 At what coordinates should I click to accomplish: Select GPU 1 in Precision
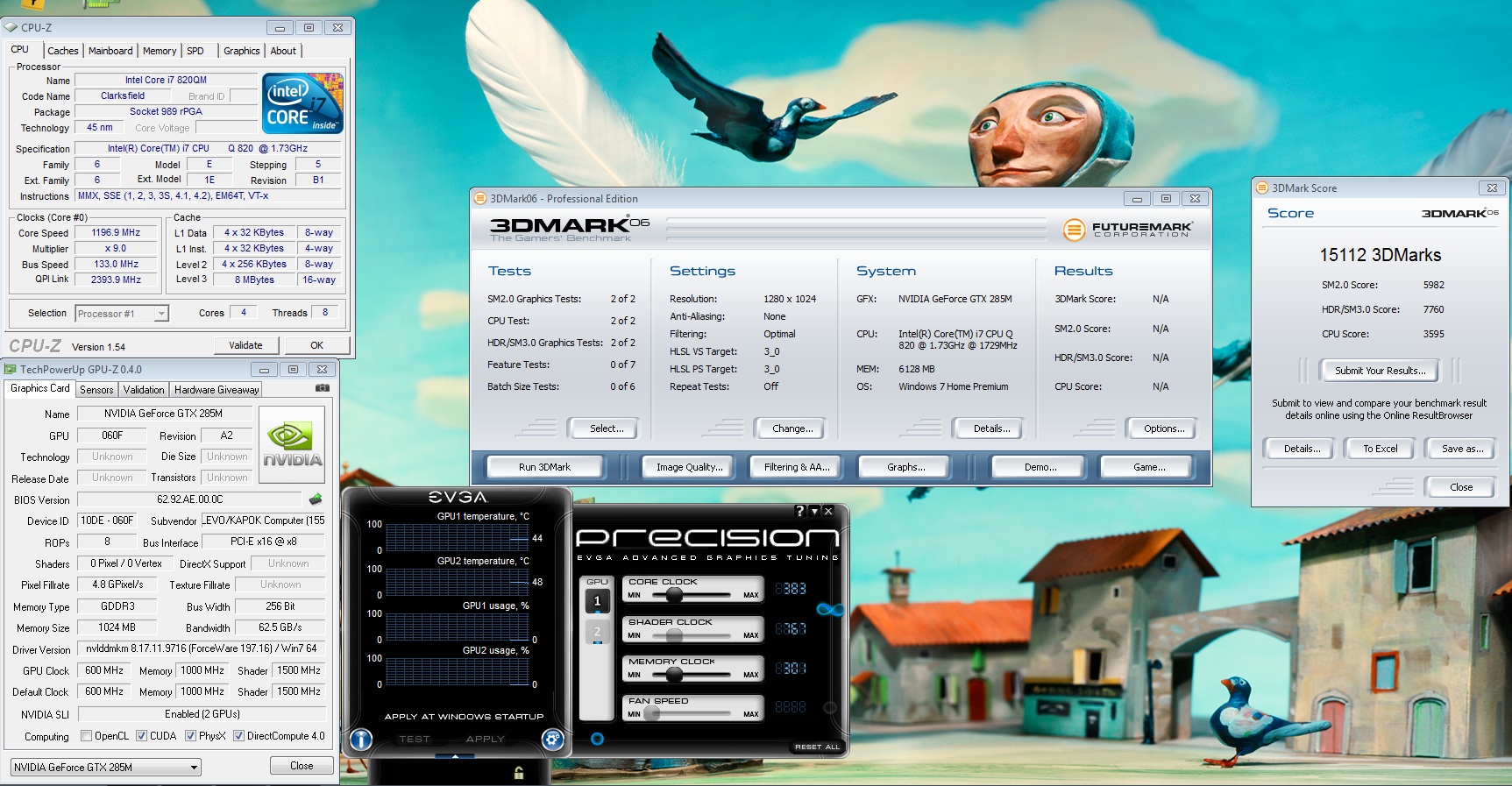click(x=597, y=601)
